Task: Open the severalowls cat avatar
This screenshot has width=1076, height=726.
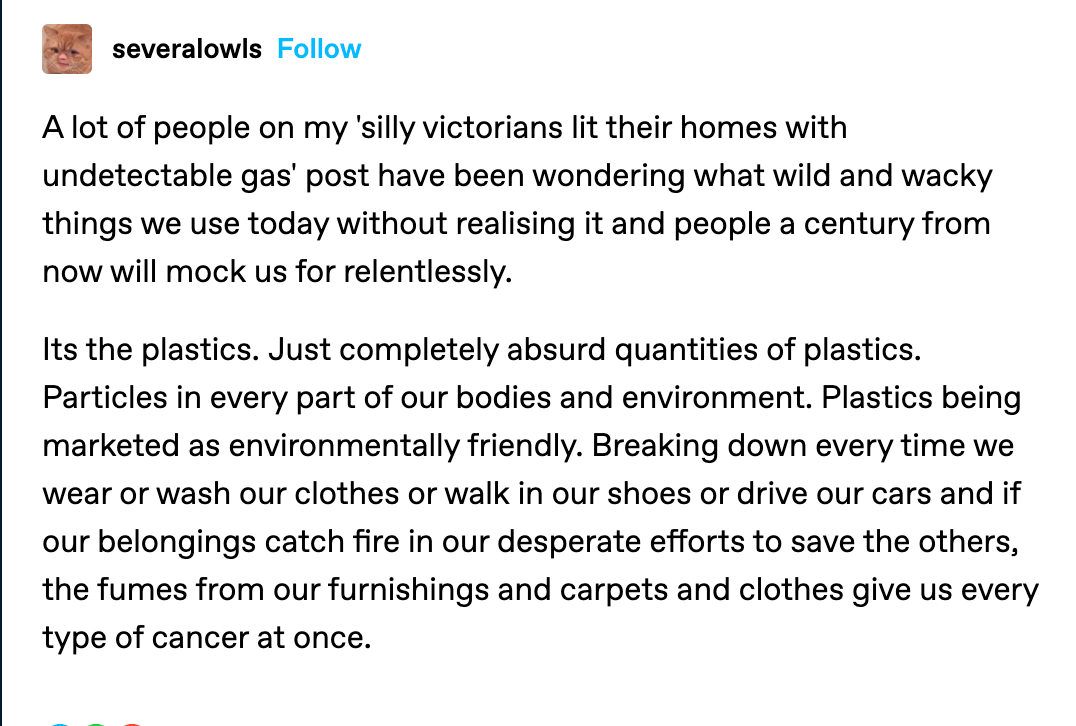Action: [x=67, y=49]
